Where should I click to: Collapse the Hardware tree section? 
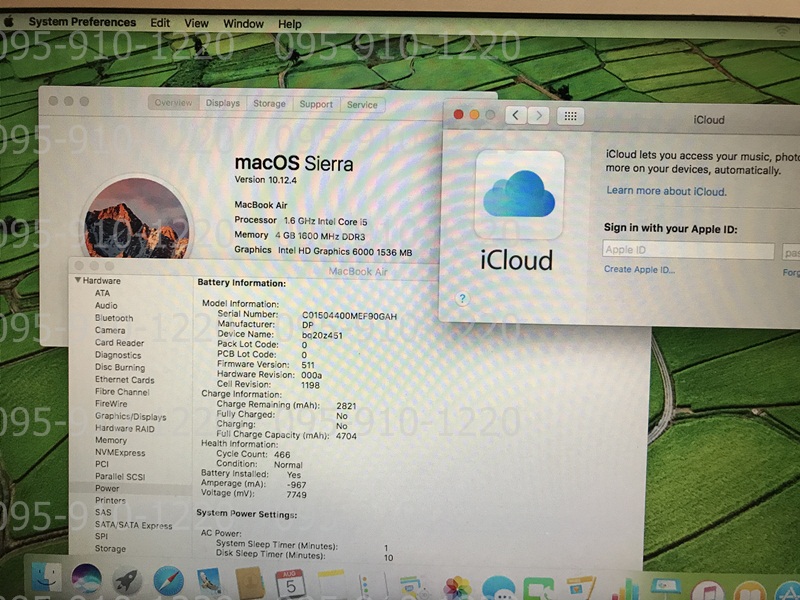point(78,280)
